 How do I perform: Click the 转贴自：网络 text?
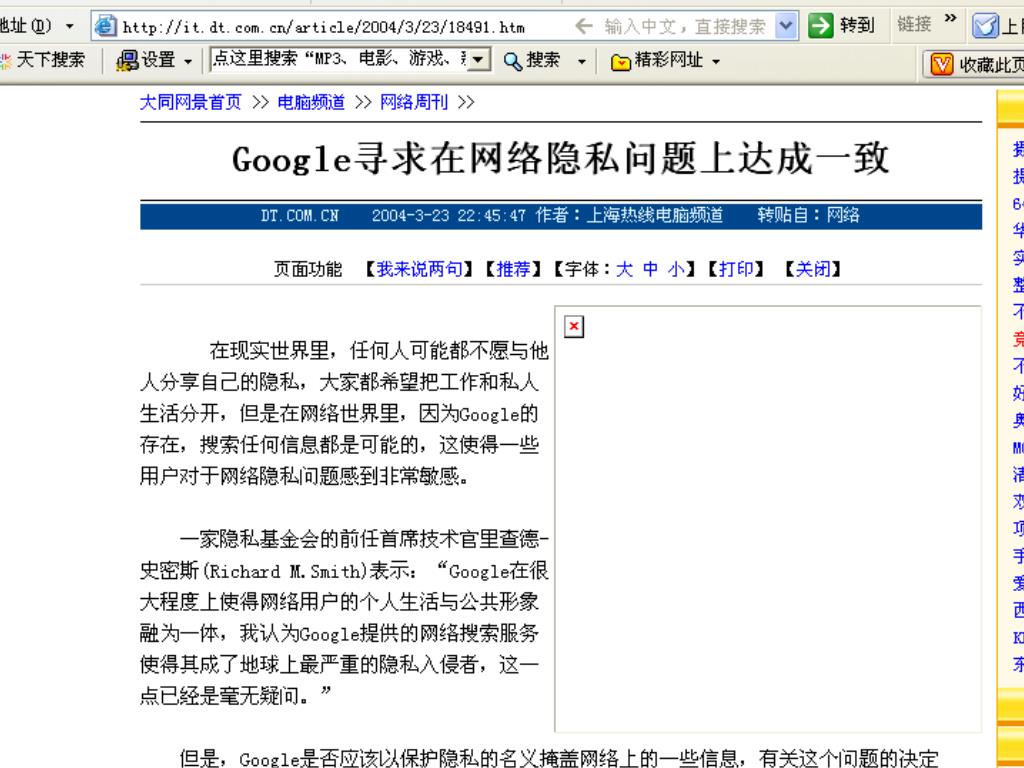[x=808, y=216]
